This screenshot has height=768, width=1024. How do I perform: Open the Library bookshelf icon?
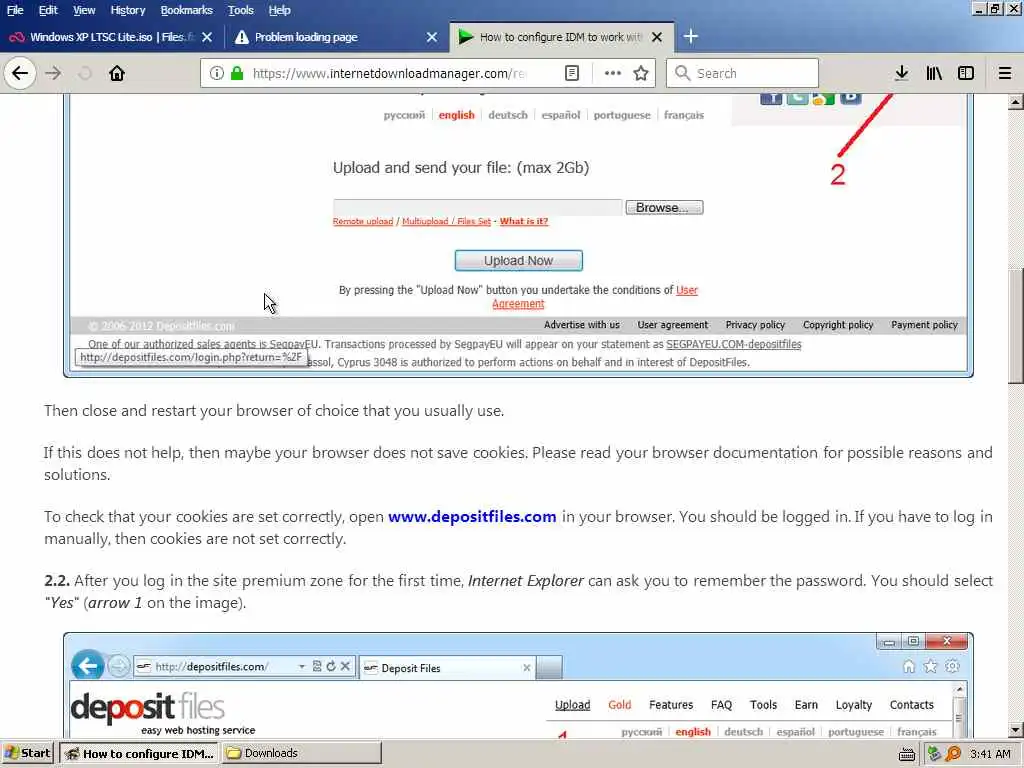point(934,73)
